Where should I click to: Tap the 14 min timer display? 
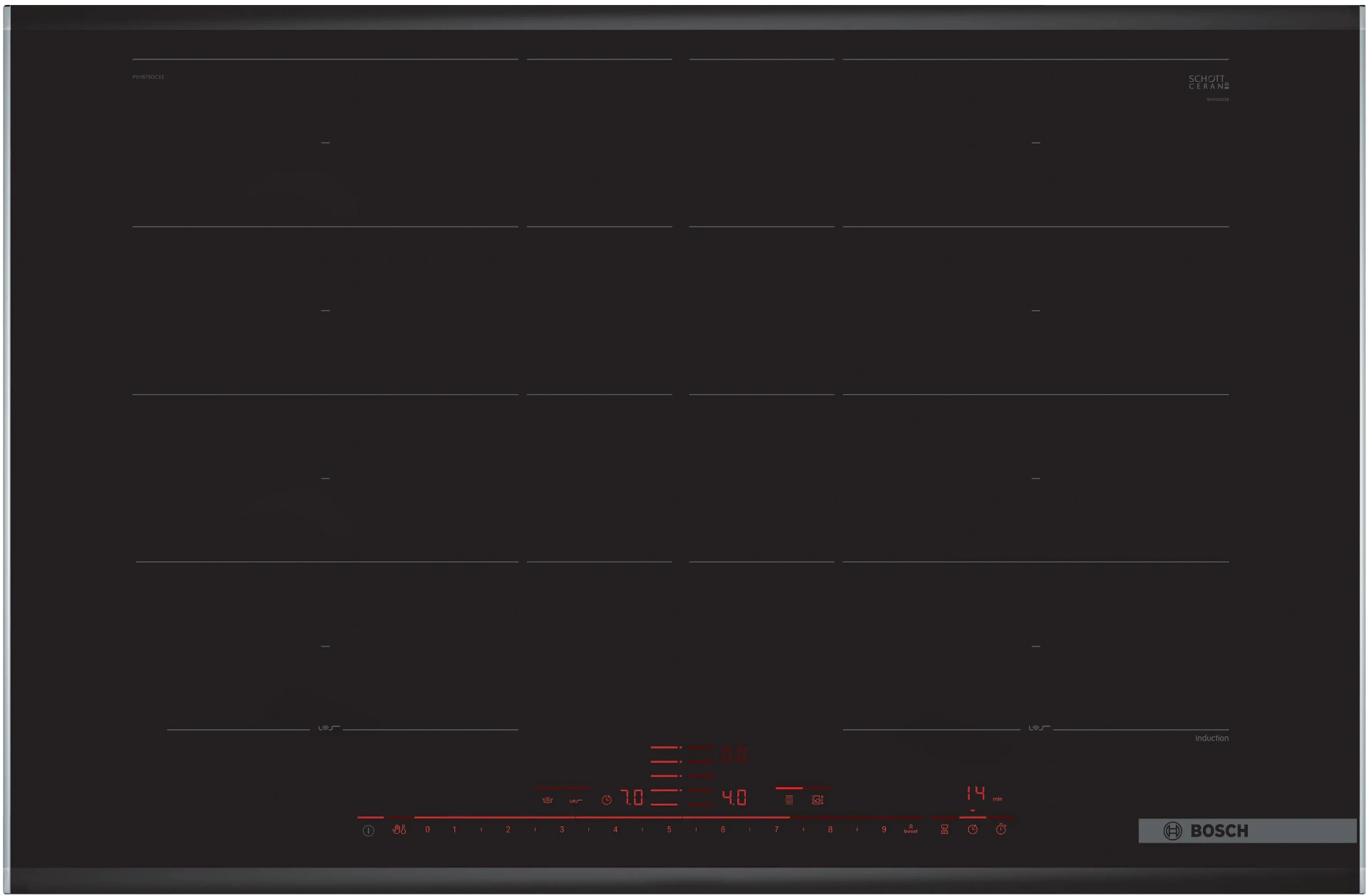(976, 793)
